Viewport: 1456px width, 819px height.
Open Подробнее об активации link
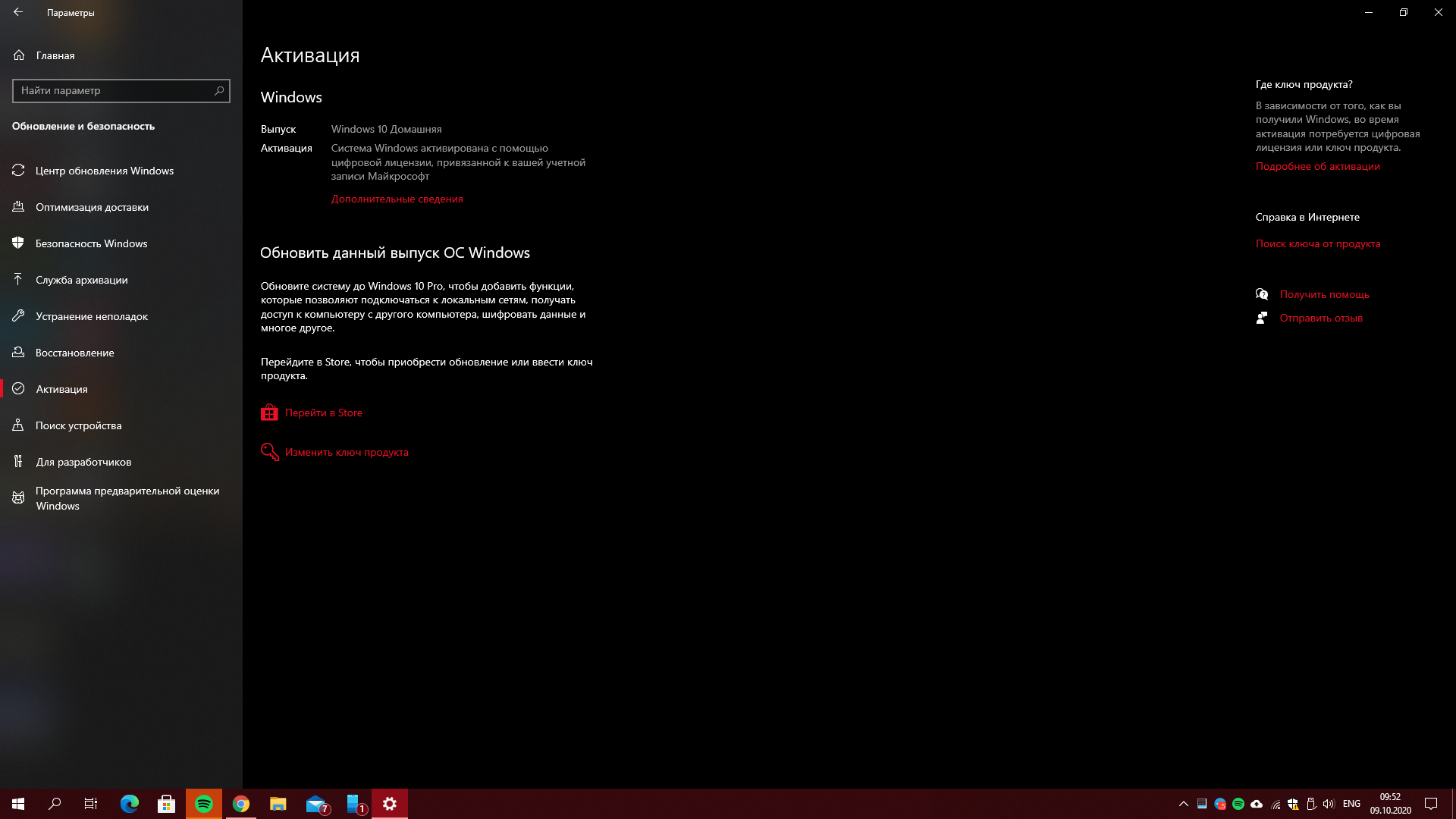(1318, 166)
